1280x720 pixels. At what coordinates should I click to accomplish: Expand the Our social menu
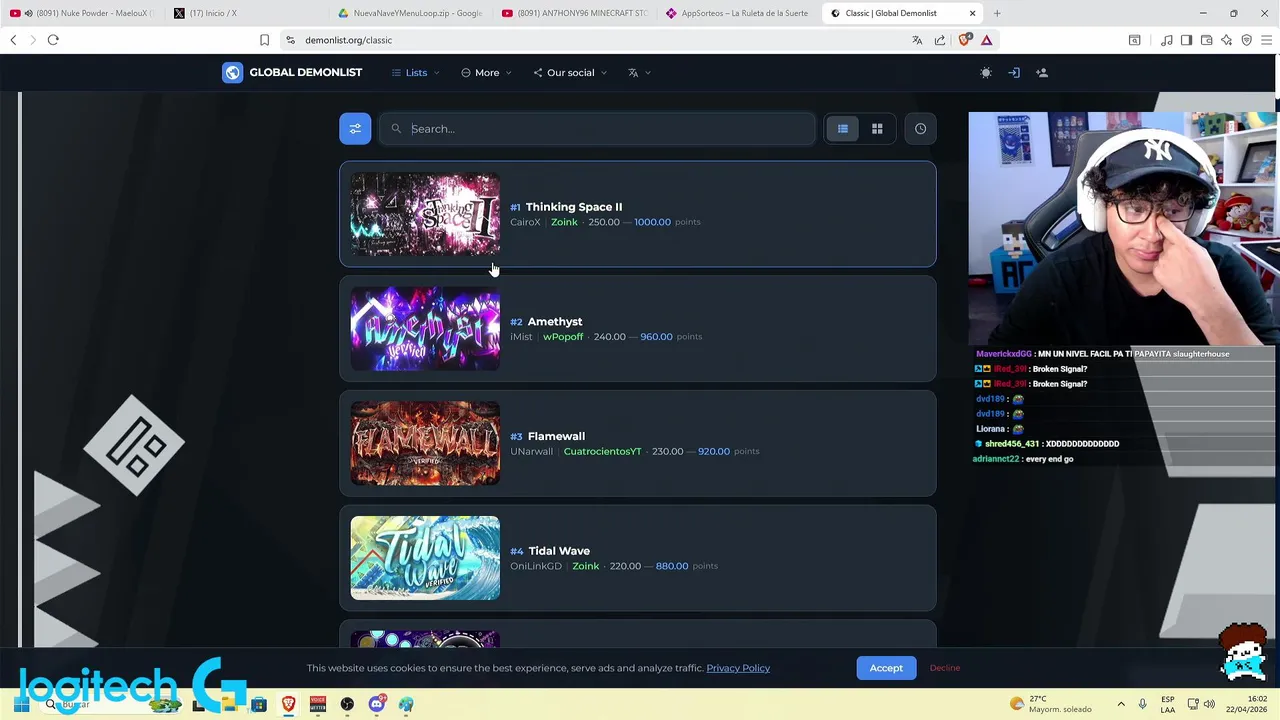tap(570, 73)
